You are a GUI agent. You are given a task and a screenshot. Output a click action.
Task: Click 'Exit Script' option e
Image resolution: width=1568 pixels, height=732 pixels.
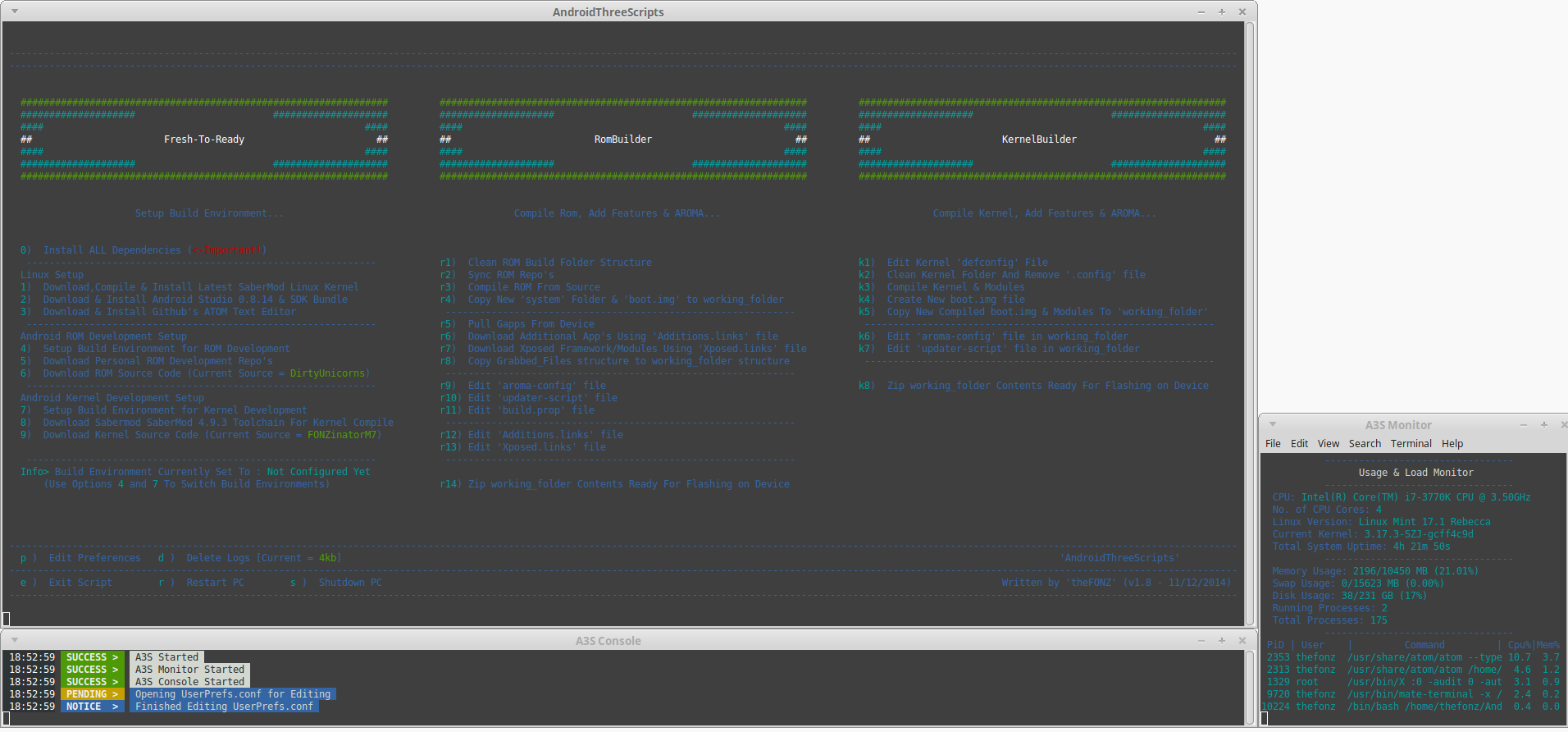pos(66,583)
